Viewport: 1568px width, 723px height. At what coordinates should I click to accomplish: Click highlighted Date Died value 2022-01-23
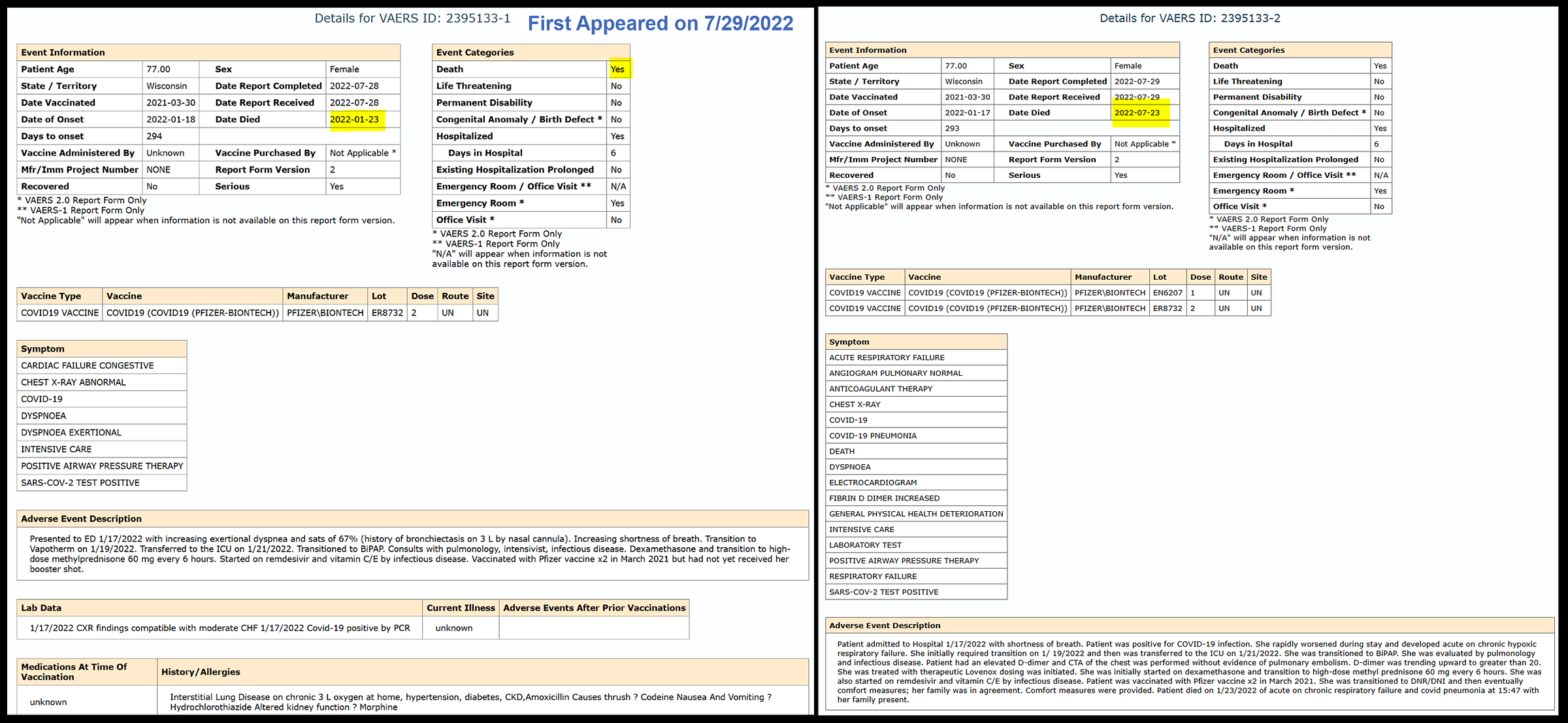(x=354, y=120)
